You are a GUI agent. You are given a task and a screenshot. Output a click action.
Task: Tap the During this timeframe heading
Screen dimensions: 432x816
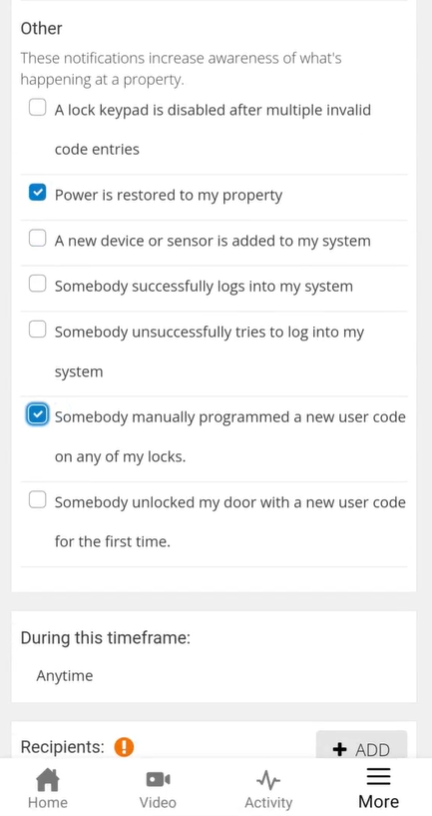pos(106,638)
